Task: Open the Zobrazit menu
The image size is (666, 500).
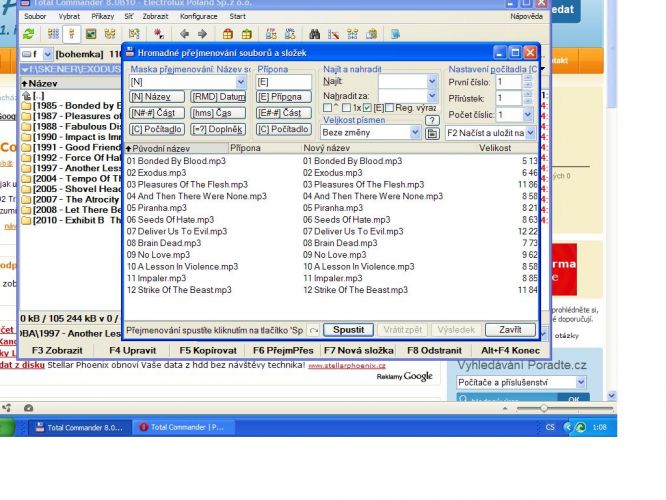Action: click(x=155, y=16)
